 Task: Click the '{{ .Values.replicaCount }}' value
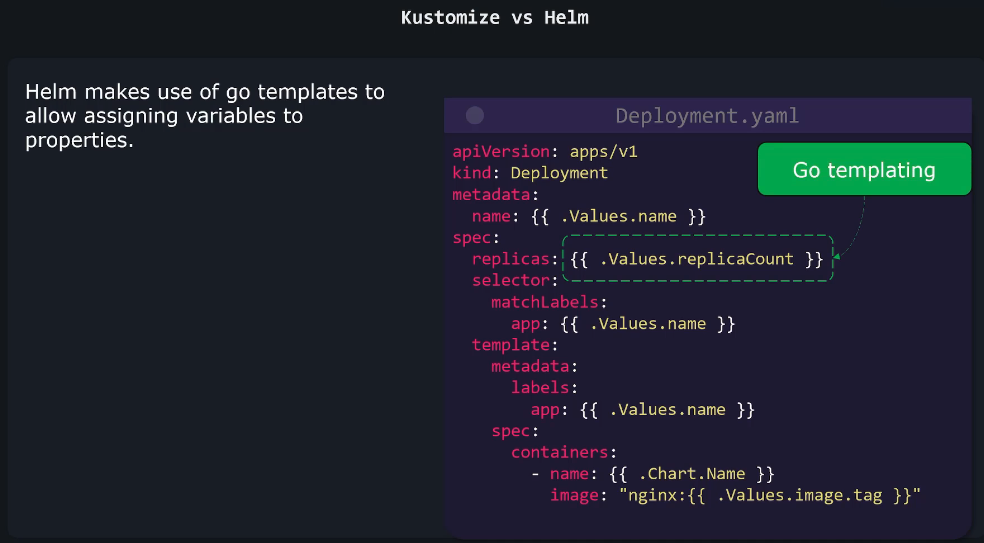[x=697, y=259]
